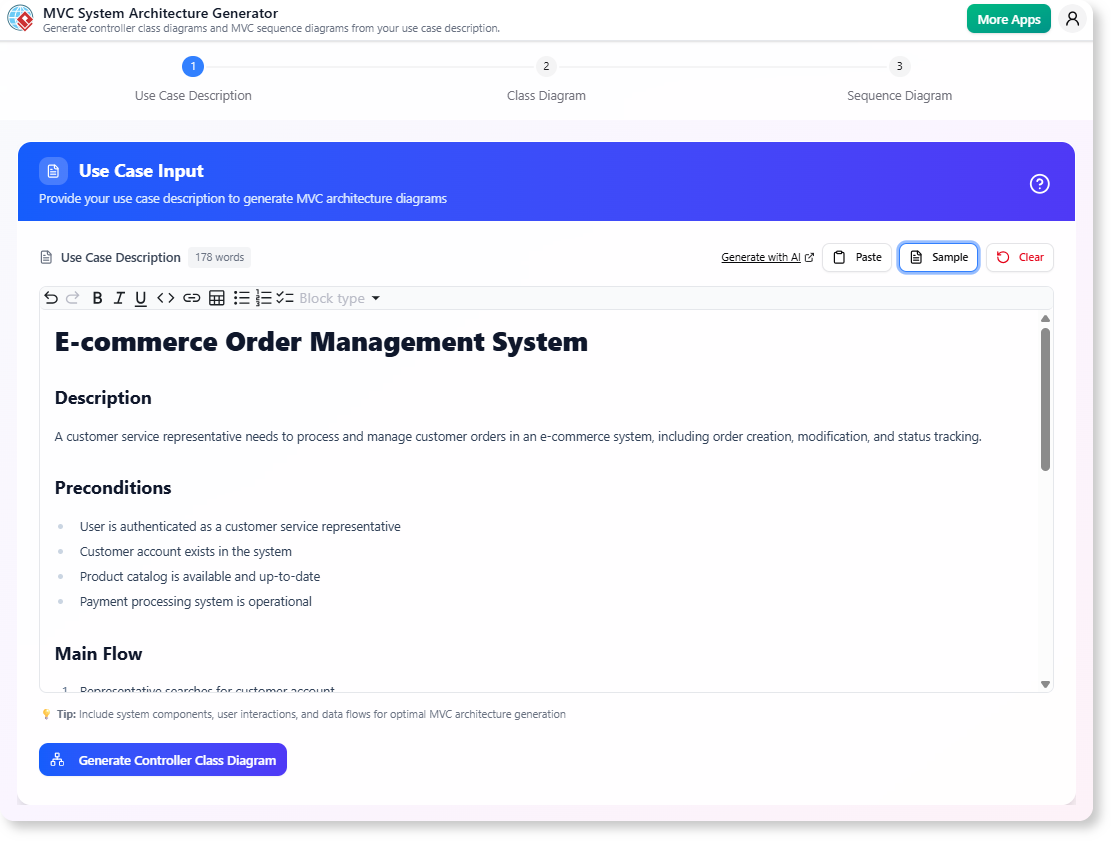
Task: Insert a checklist from the toolbar
Action: (285, 298)
